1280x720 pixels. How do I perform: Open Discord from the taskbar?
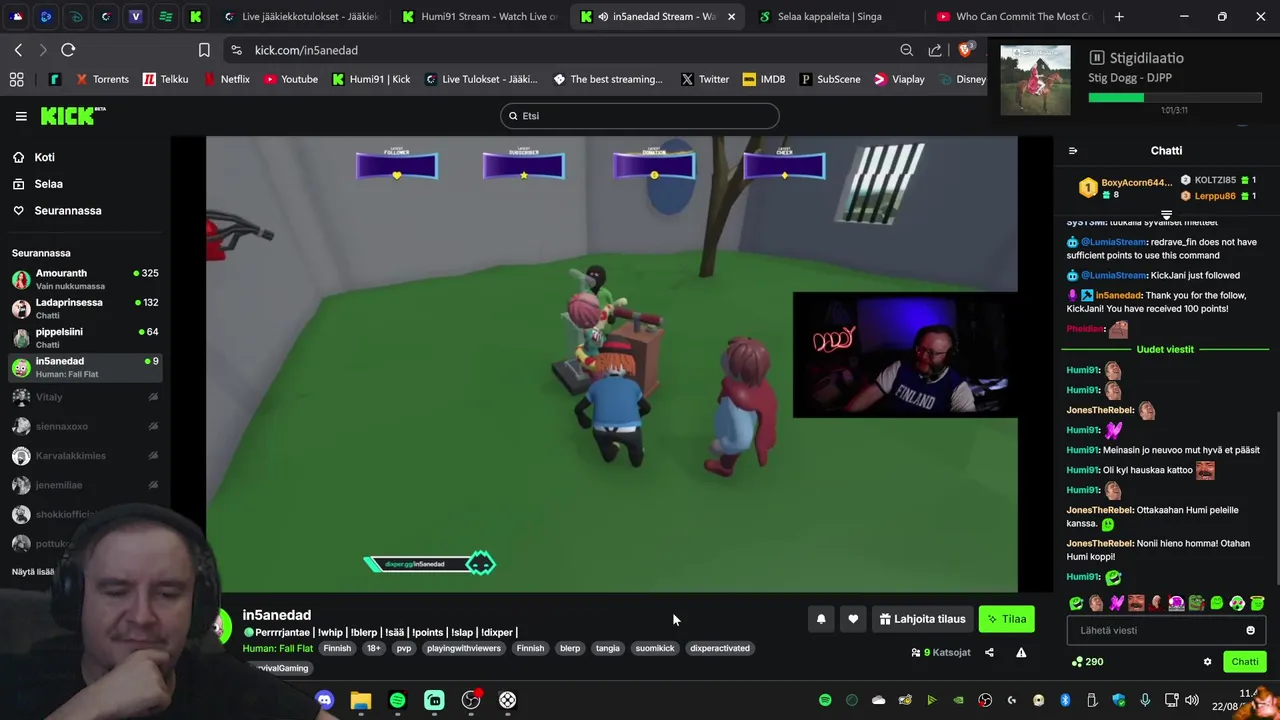[x=324, y=700]
